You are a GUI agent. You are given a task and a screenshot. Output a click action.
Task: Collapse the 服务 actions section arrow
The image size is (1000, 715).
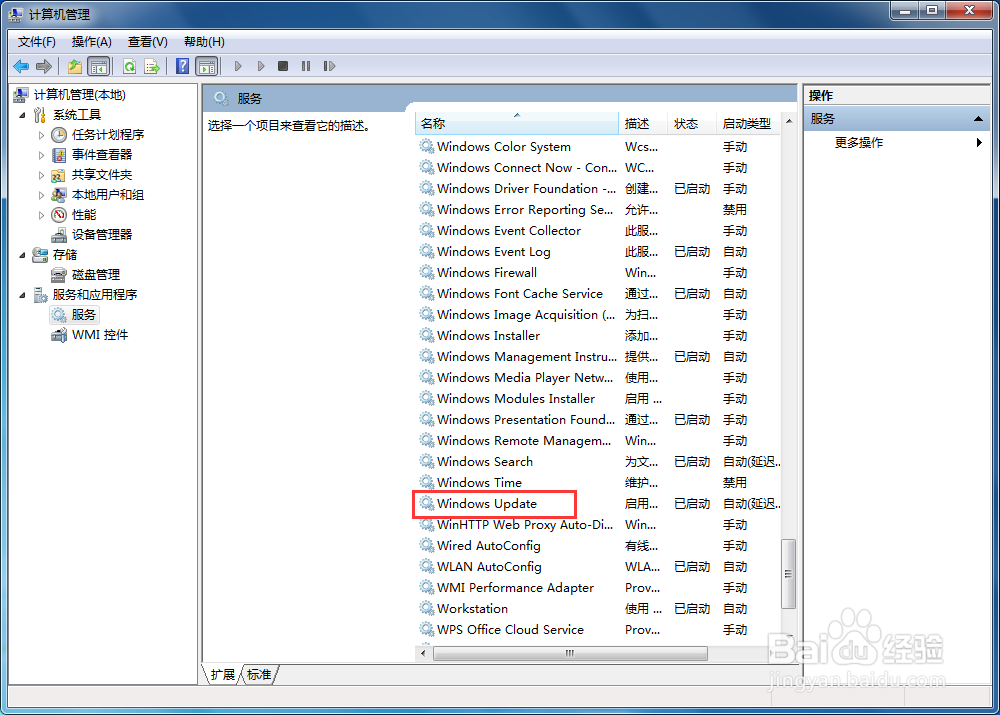click(x=978, y=119)
